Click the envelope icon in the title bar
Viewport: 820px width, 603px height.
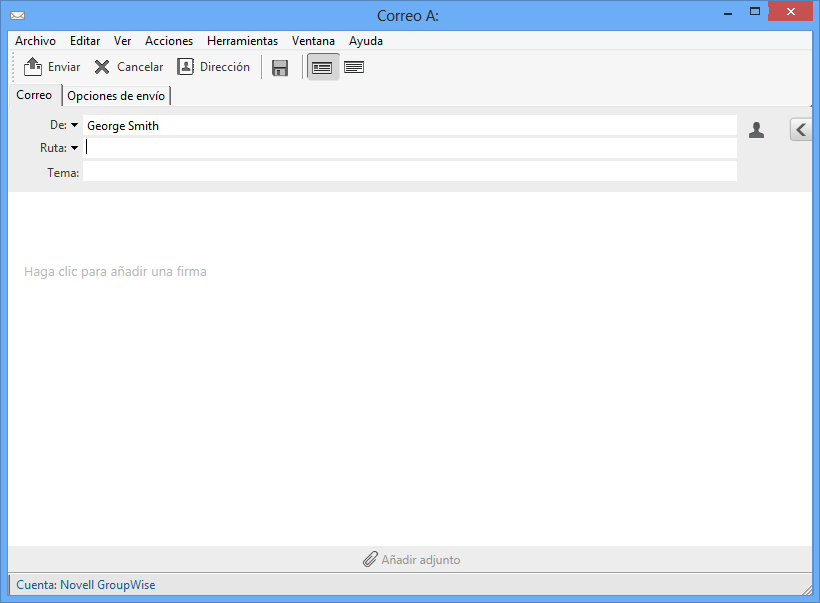[17, 16]
